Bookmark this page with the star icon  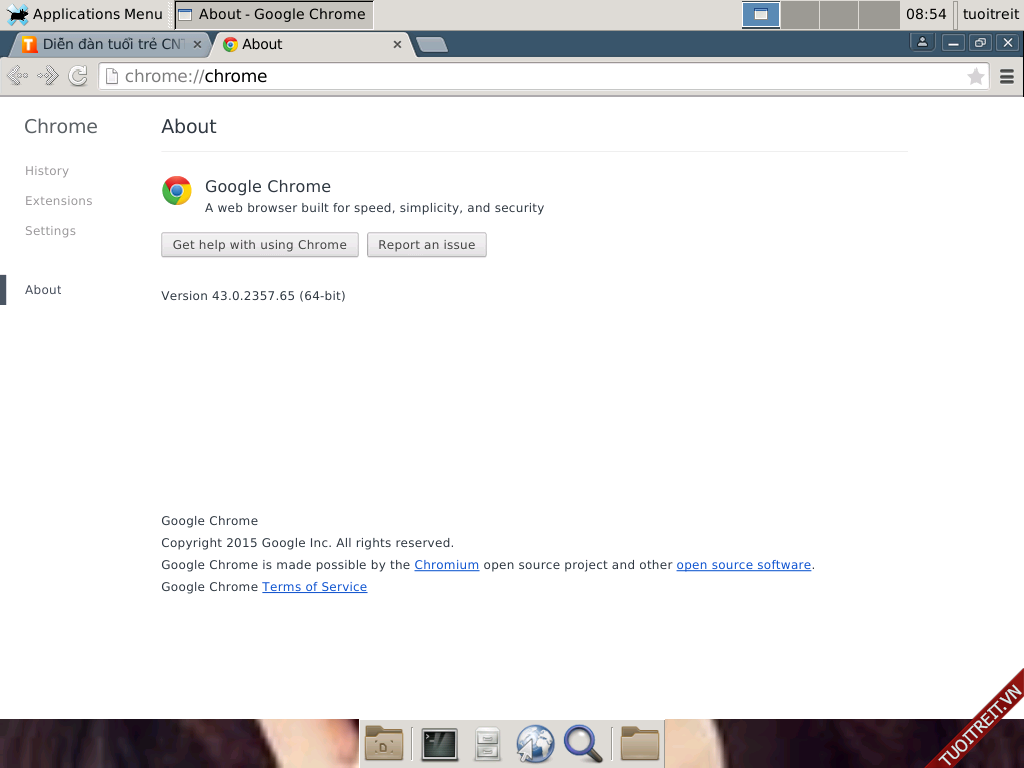[x=976, y=77]
